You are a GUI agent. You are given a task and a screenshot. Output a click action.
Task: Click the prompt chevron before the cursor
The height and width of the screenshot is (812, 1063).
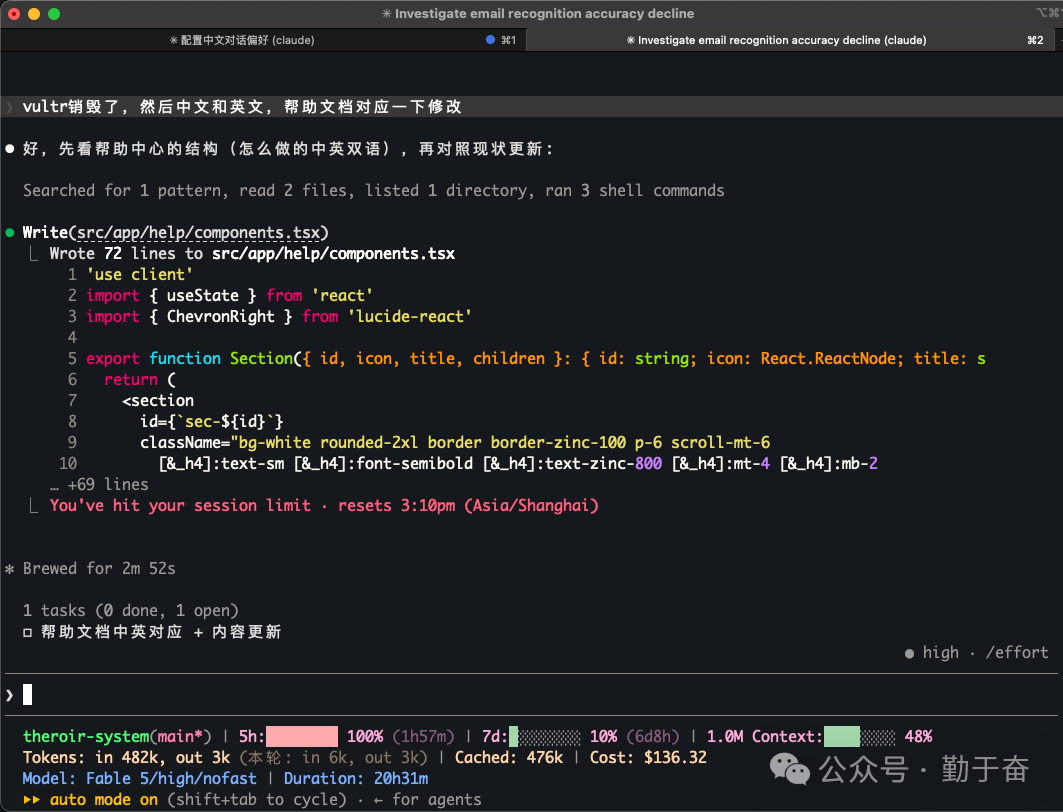[9, 695]
